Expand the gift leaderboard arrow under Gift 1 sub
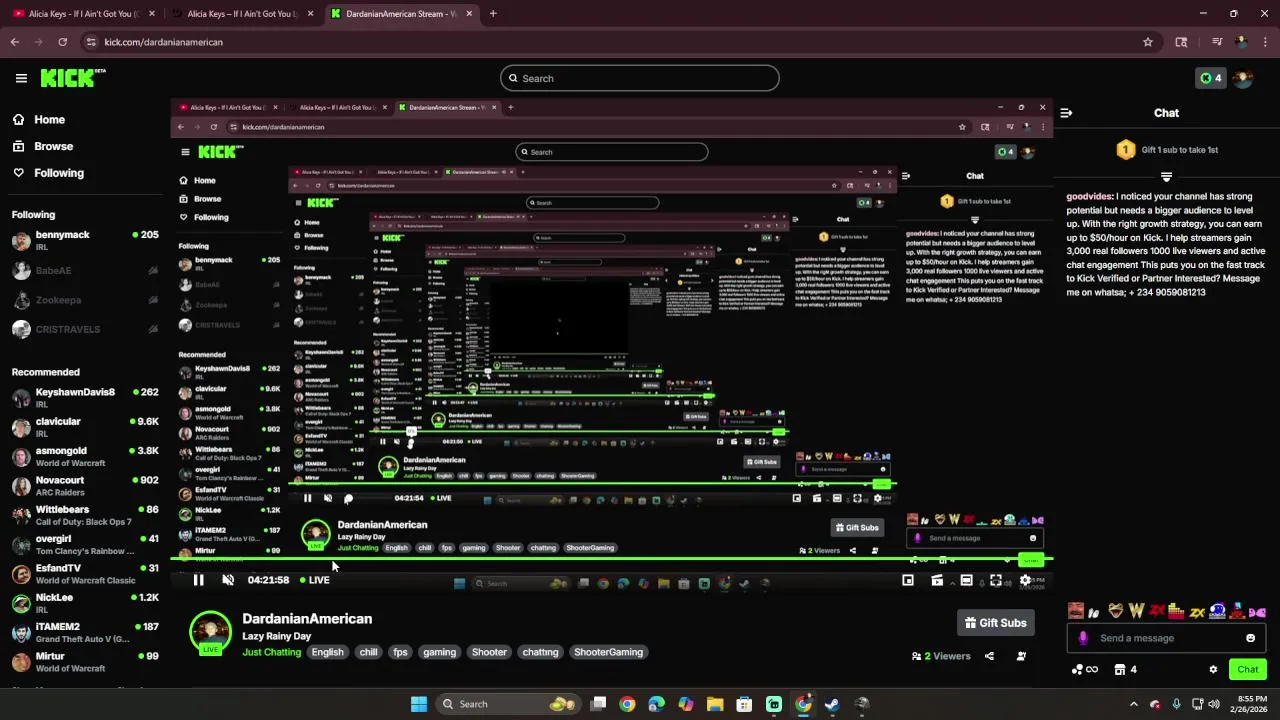 tap(1166, 176)
